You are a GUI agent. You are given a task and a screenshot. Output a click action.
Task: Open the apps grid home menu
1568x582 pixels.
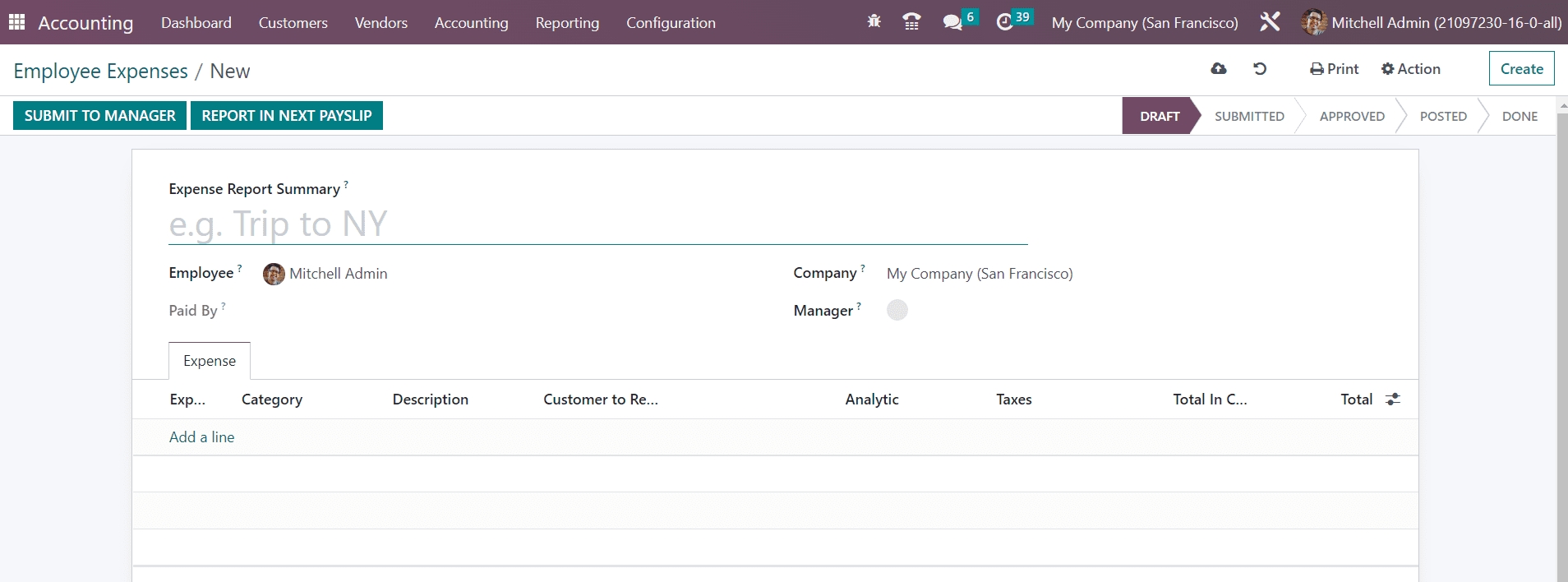coord(16,22)
